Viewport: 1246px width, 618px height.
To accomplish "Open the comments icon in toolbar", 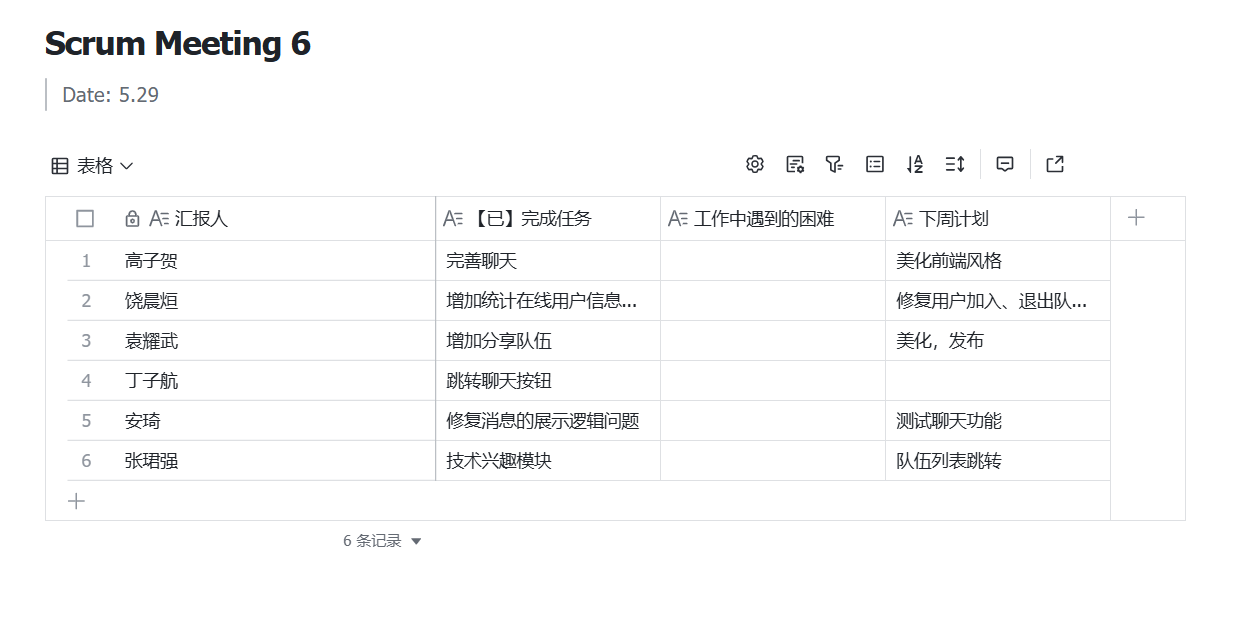I will point(1005,165).
